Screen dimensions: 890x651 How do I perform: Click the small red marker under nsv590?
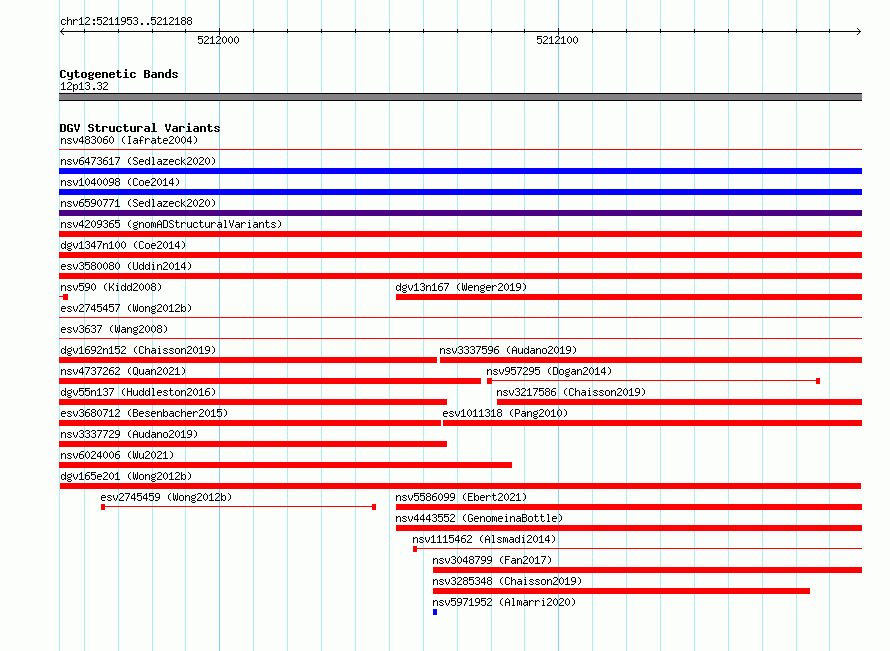pos(64,297)
